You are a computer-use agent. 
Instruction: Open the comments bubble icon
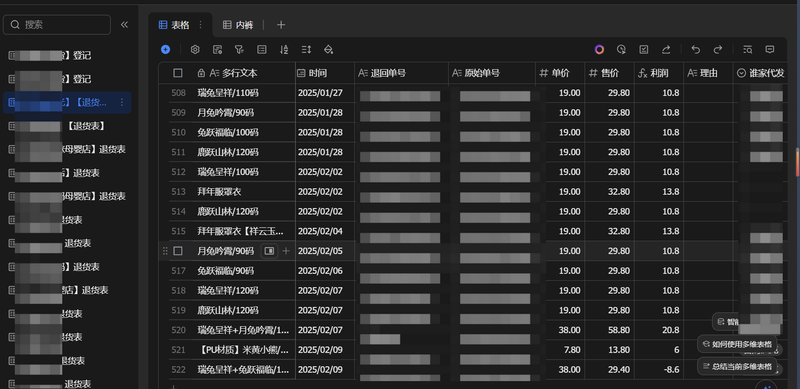pos(770,50)
